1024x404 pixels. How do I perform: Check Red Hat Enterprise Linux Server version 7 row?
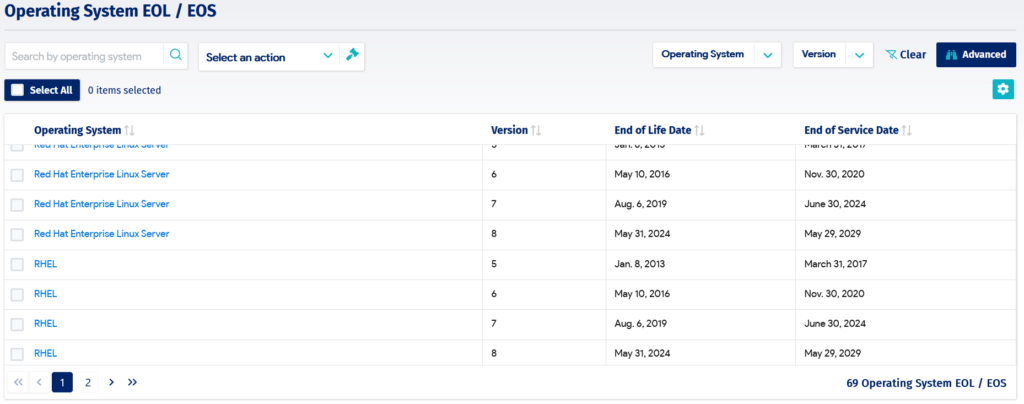point(18,204)
